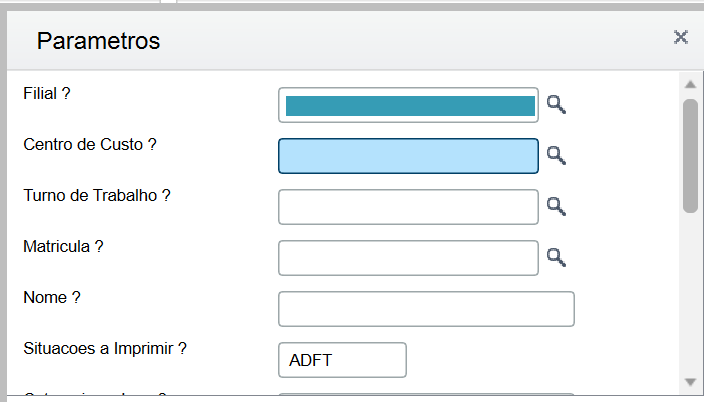Click the Centro de Custo magnifier icon

[x=556, y=155]
